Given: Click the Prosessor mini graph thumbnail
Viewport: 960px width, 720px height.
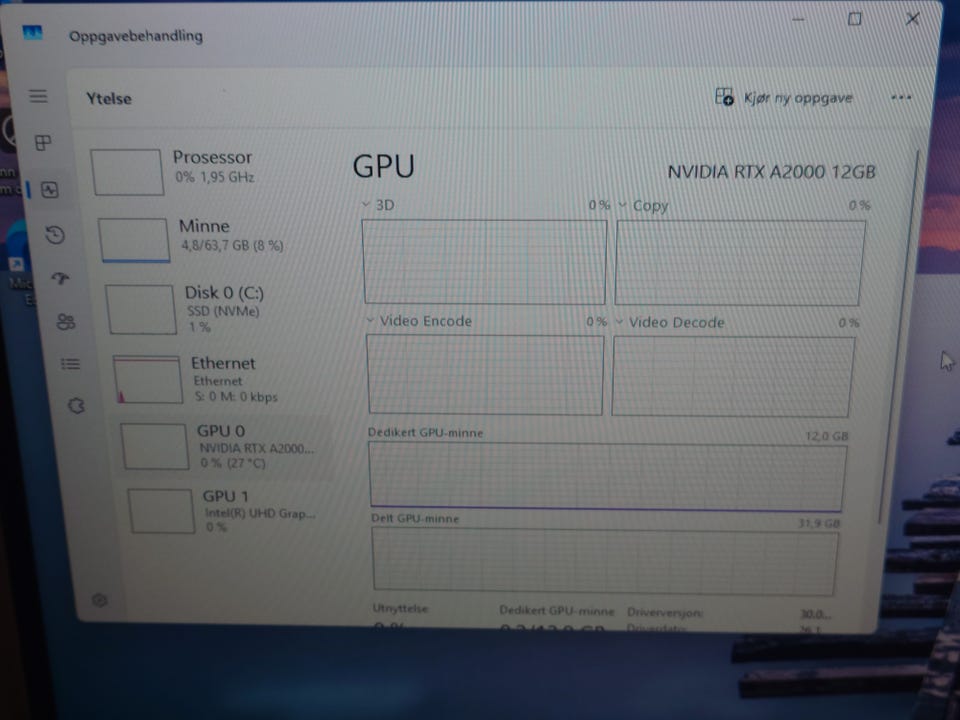Looking at the screenshot, I should pyautogui.click(x=127, y=172).
